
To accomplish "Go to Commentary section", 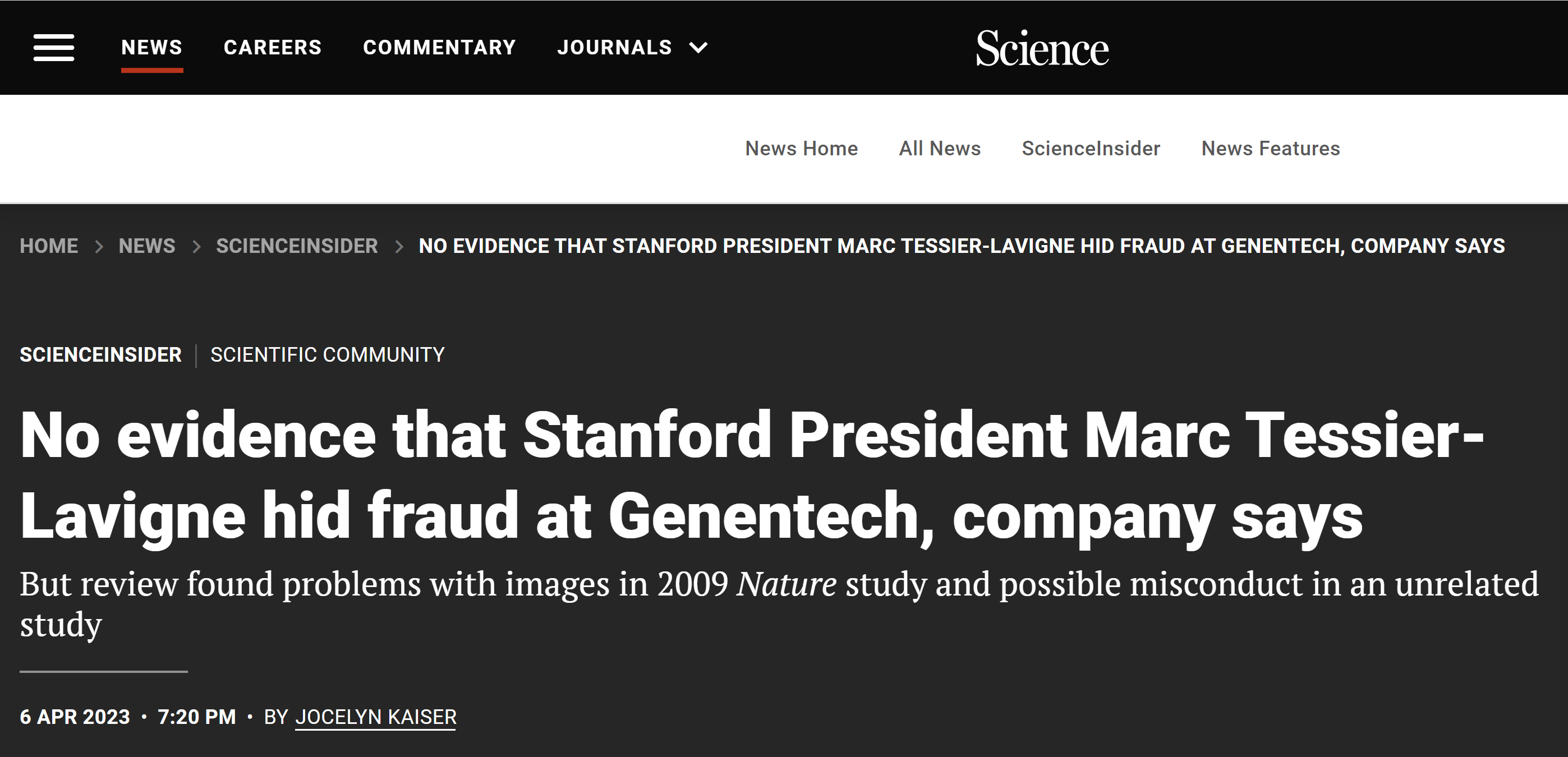I will [439, 48].
